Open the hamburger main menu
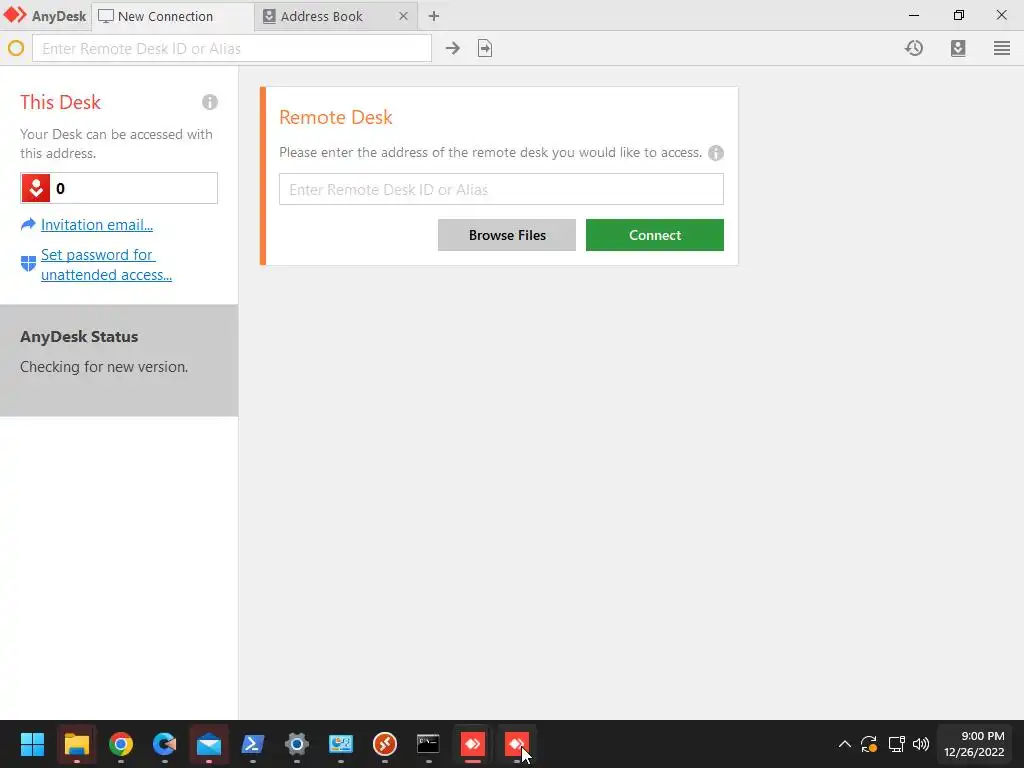Image resolution: width=1024 pixels, height=768 pixels. (1002, 48)
